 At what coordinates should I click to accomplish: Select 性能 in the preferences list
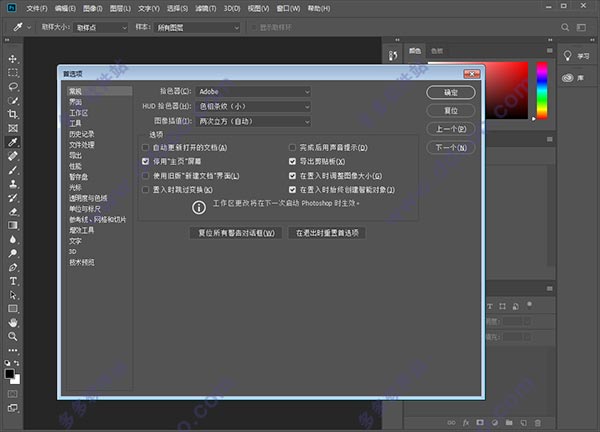[75, 166]
